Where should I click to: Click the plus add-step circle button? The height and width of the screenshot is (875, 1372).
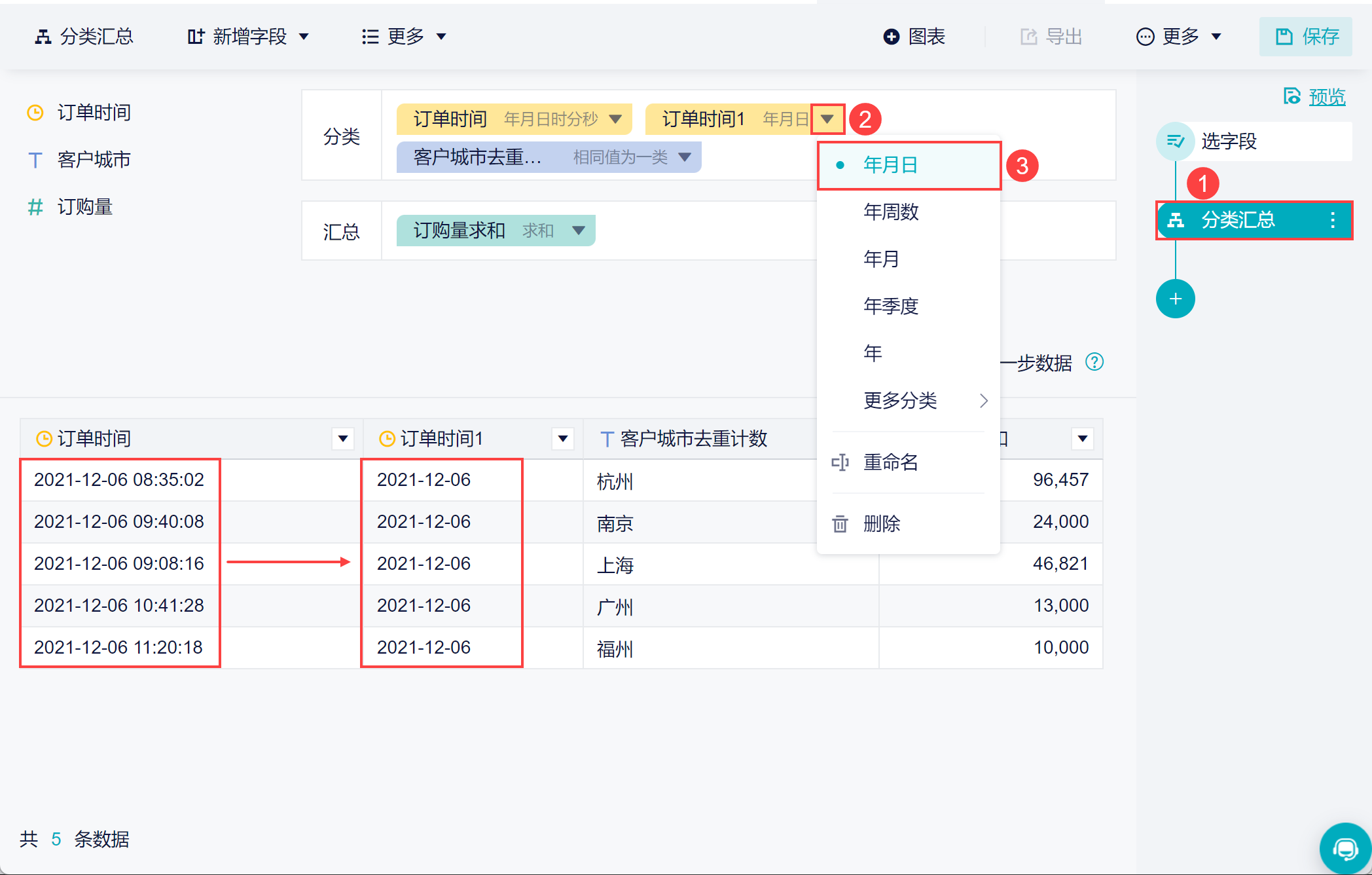tap(1175, 299)
